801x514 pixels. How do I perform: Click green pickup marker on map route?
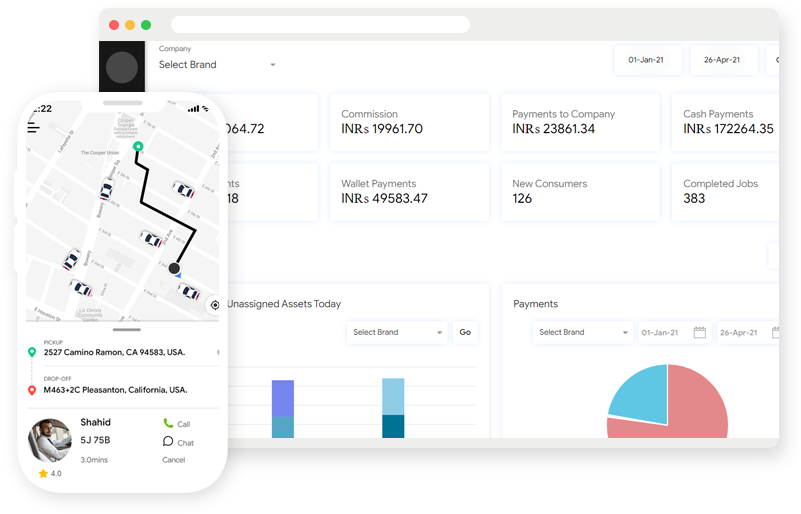click(x=138, y=147)
